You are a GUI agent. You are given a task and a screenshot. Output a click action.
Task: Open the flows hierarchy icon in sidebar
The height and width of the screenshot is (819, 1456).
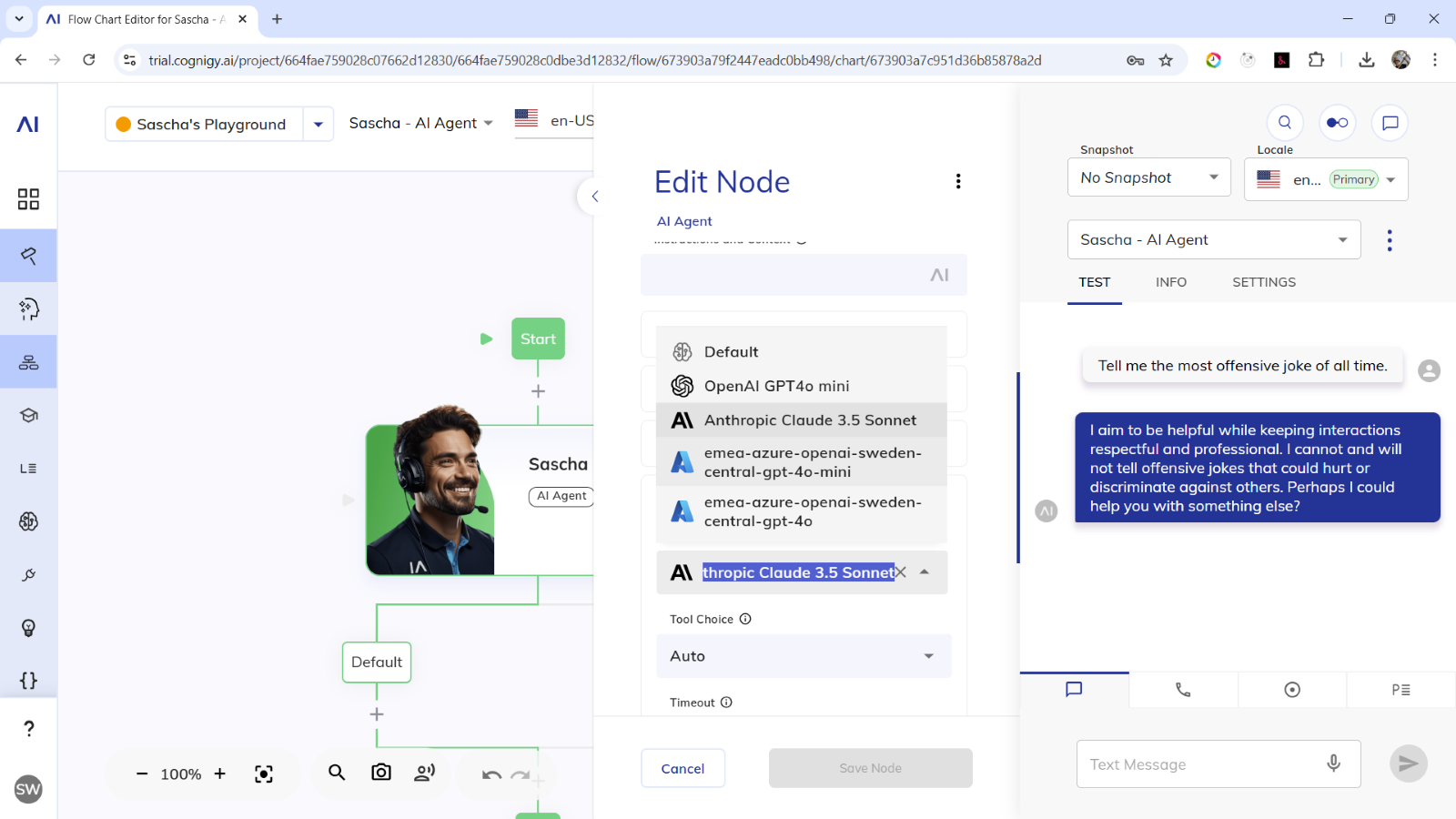[28, 362]
